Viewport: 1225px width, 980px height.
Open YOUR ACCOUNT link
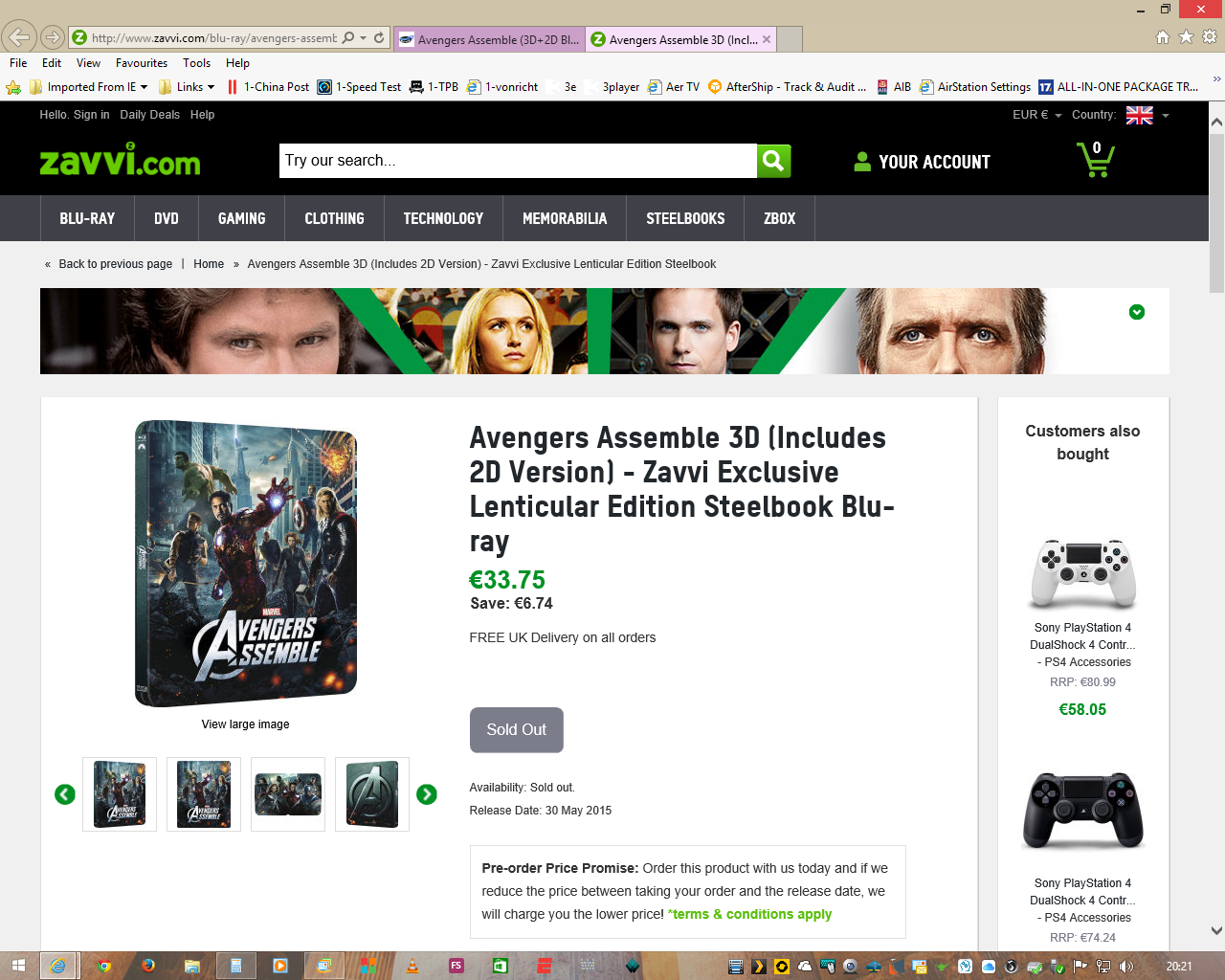[922, 162]
